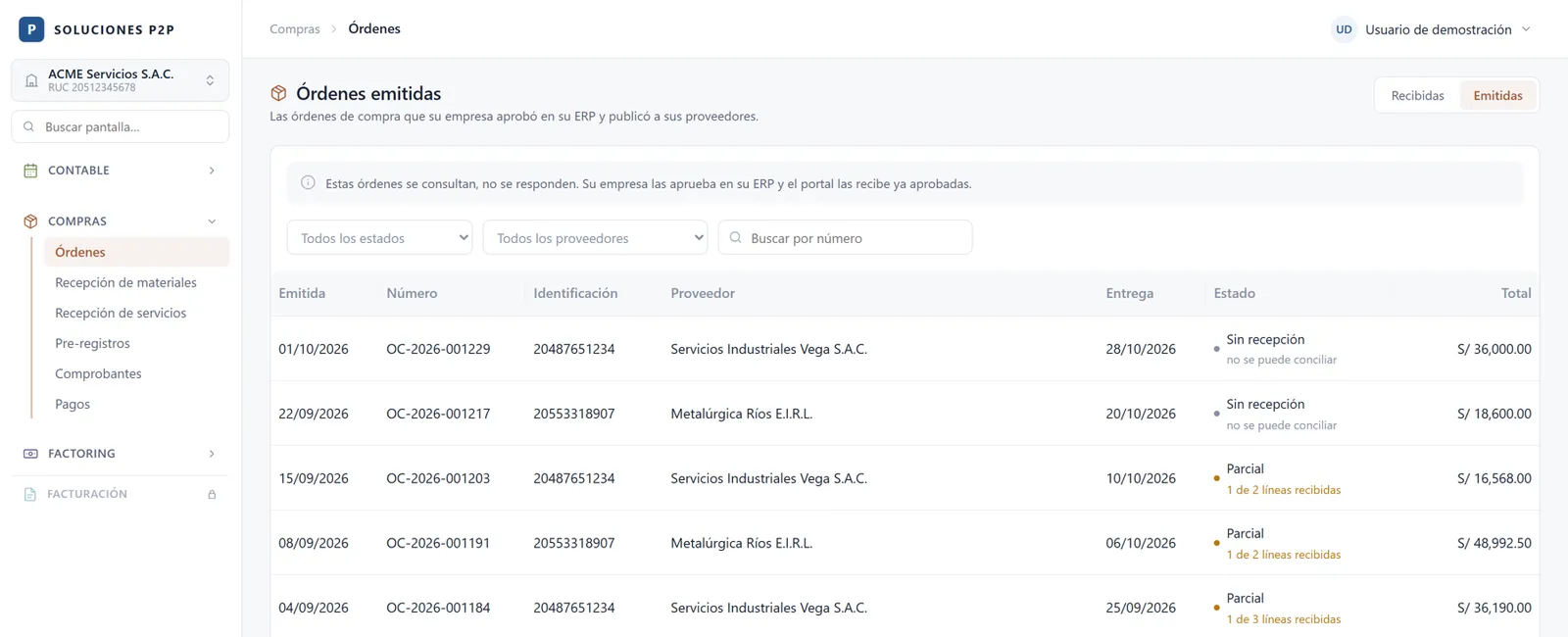Click the total S/ 36,000.00

pyautogui.click(x=1494, y=349)
